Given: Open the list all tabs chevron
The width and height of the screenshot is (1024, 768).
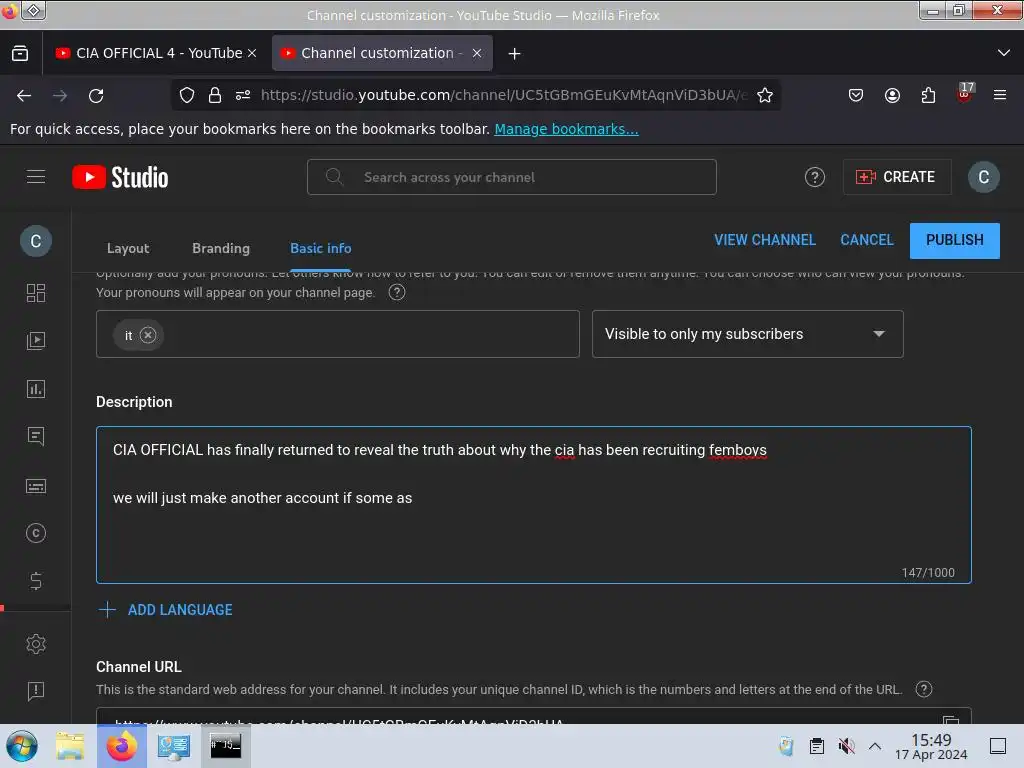Looking at the screenshot, I should pyautogui.click(x=1004, y=53).
